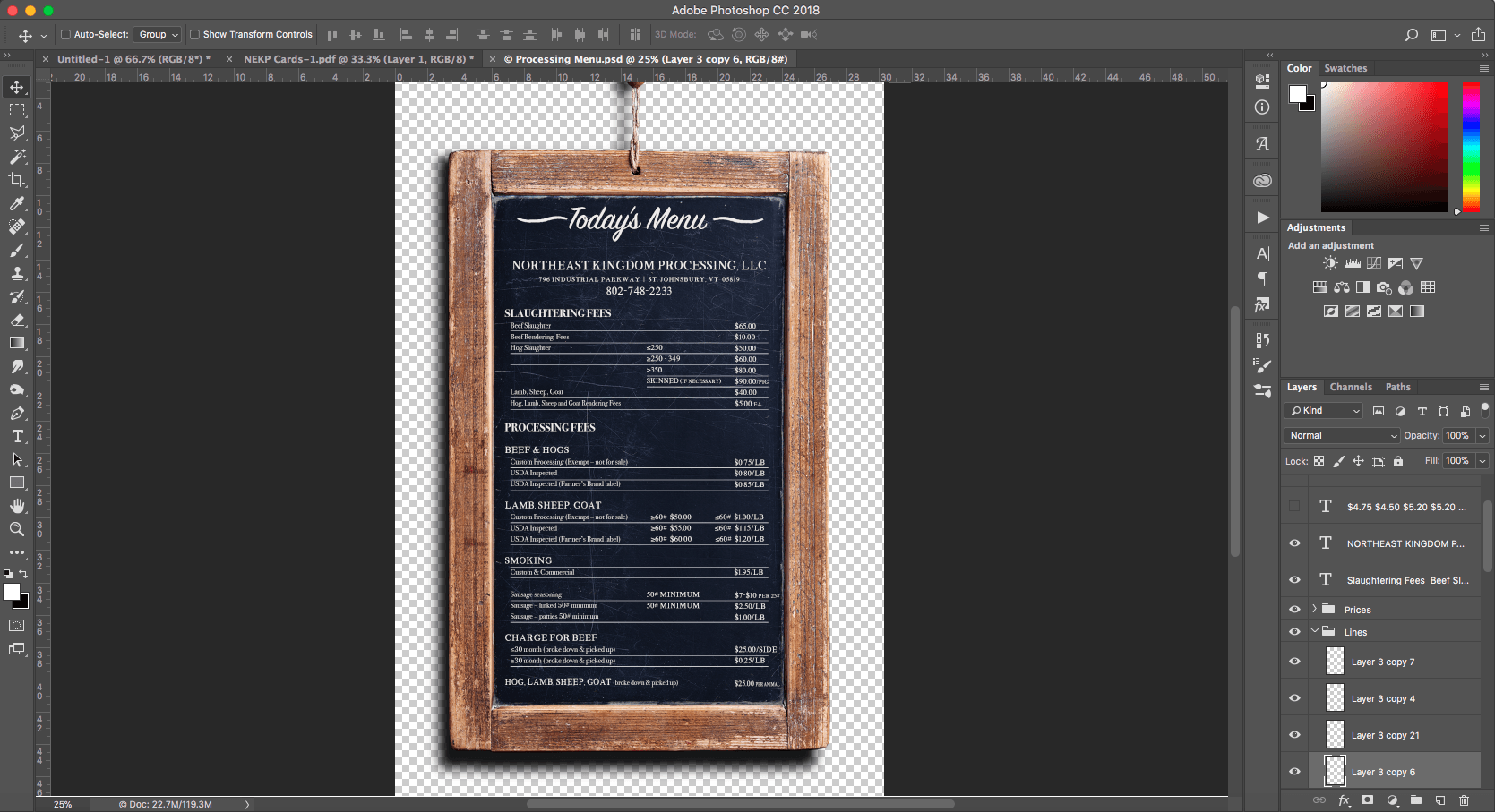Open the Normal blend mode dropdown
The image size is (1495, 812).
tap(1341, 435)
